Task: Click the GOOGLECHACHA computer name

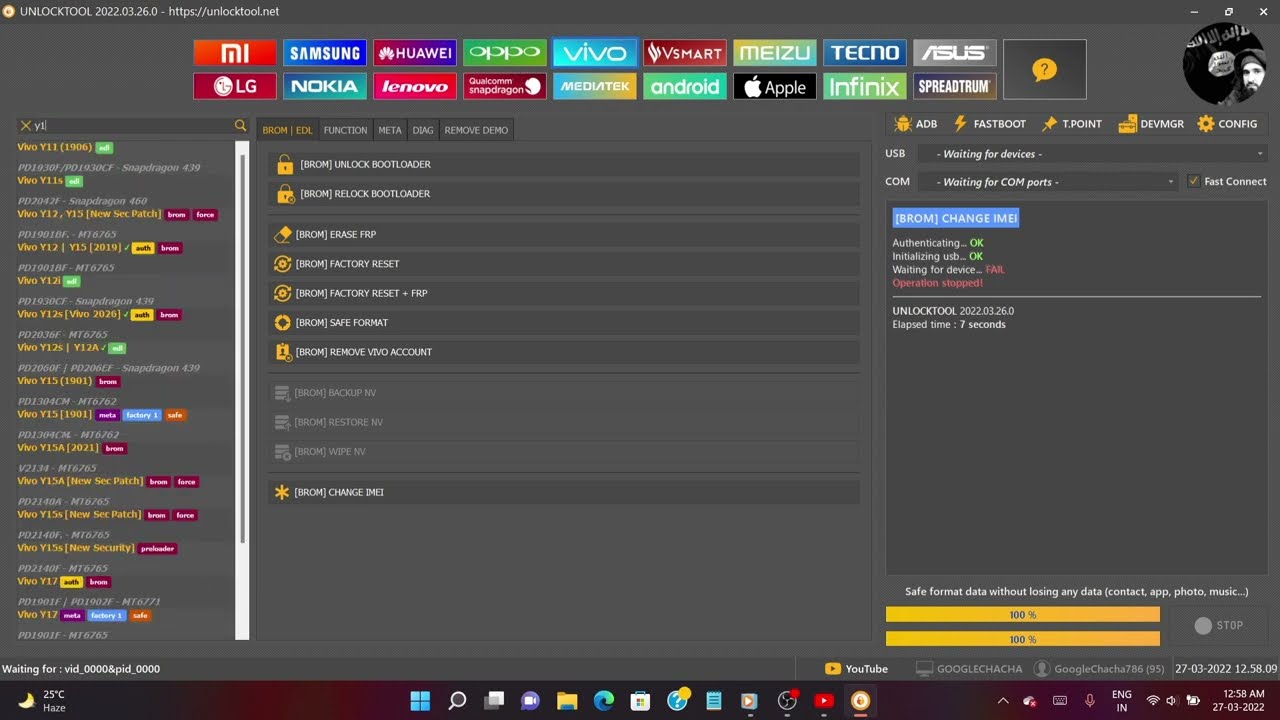Action: click(x=969, y=669)
